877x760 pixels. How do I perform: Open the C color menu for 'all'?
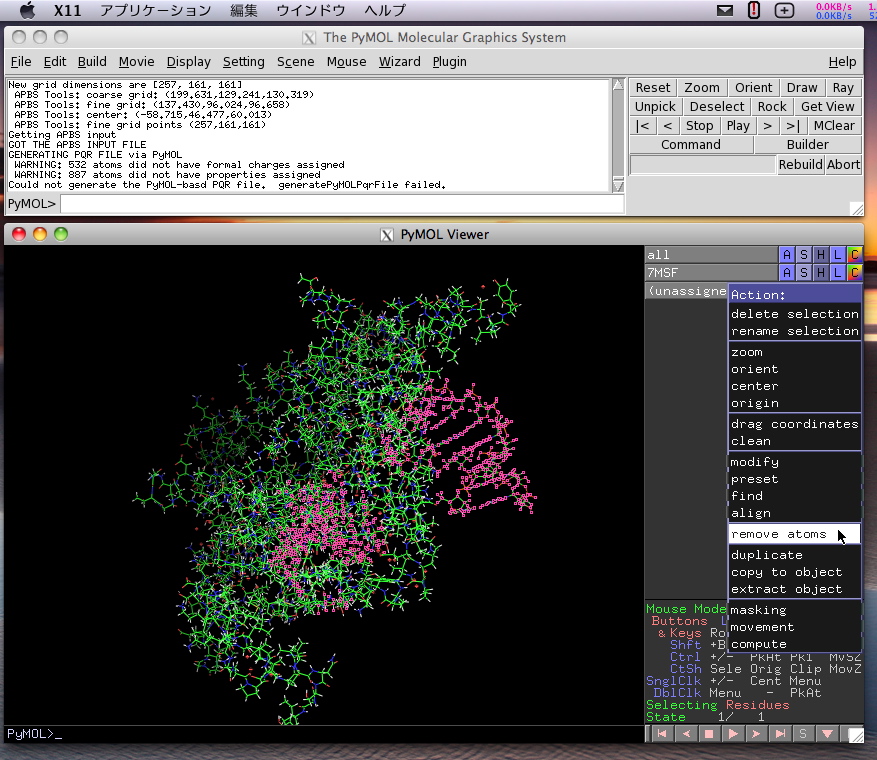854,255
